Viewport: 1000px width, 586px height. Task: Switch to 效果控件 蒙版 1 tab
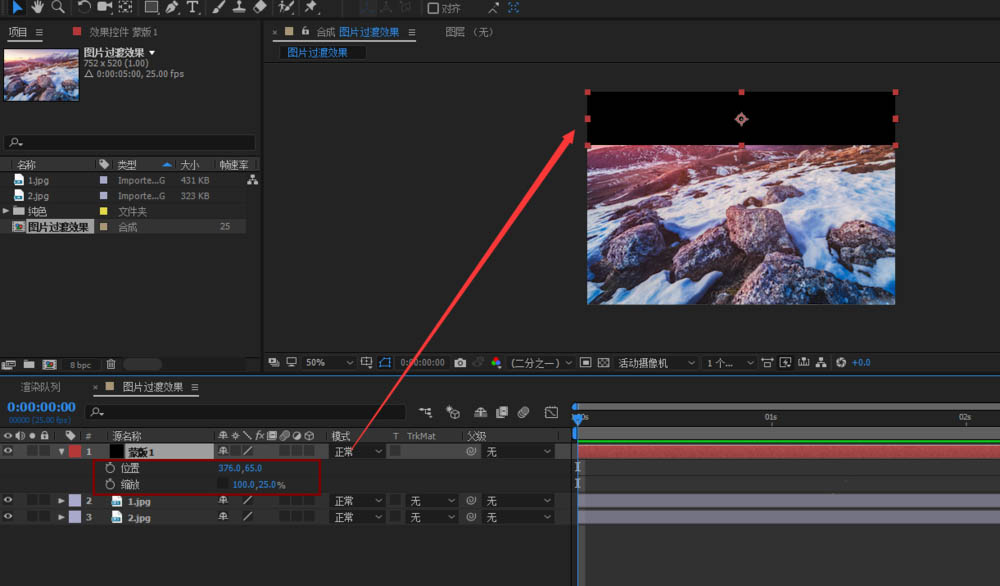coord(123,32)
